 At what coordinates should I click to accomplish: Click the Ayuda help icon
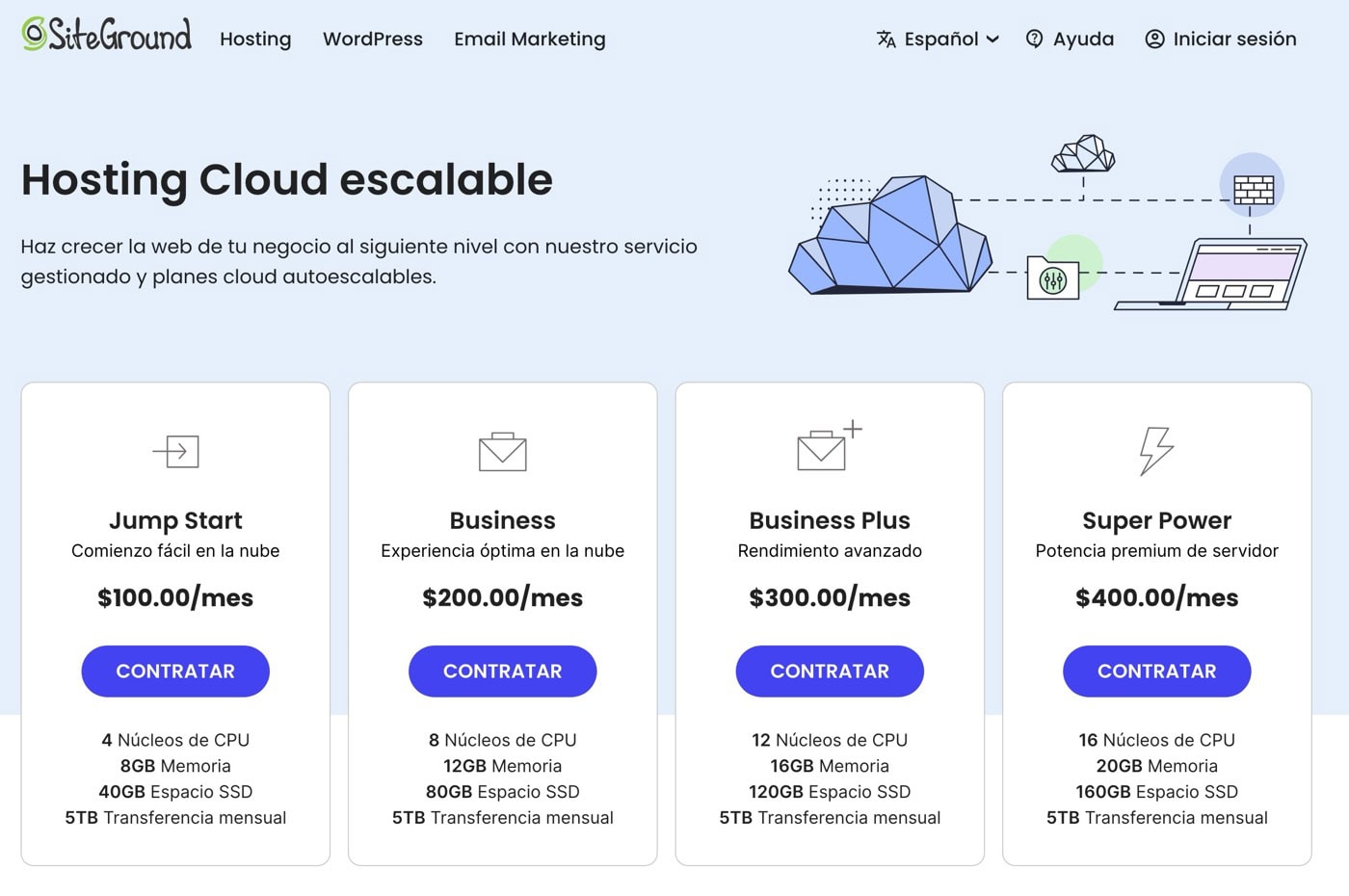[x=1034, y=40]
